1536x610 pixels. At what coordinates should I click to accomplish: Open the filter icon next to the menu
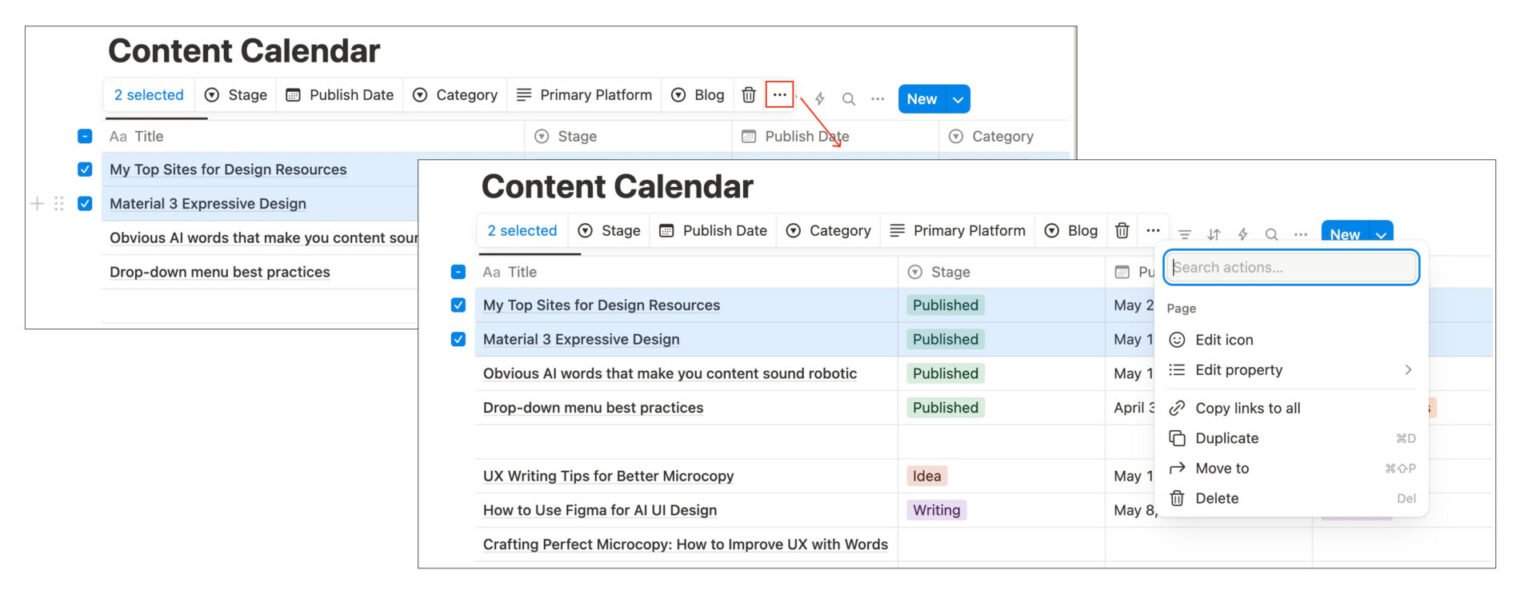tap(1184, 232)
